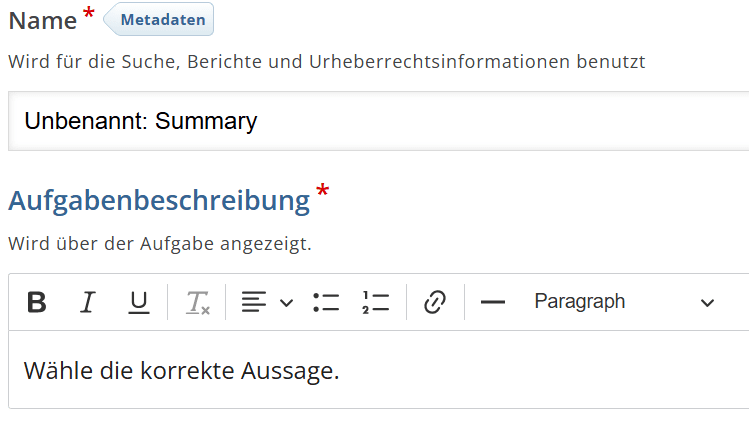This screenshot has height=445, width=749.
Task: Open the Metadaten tag button
Action: coord(159,19)
